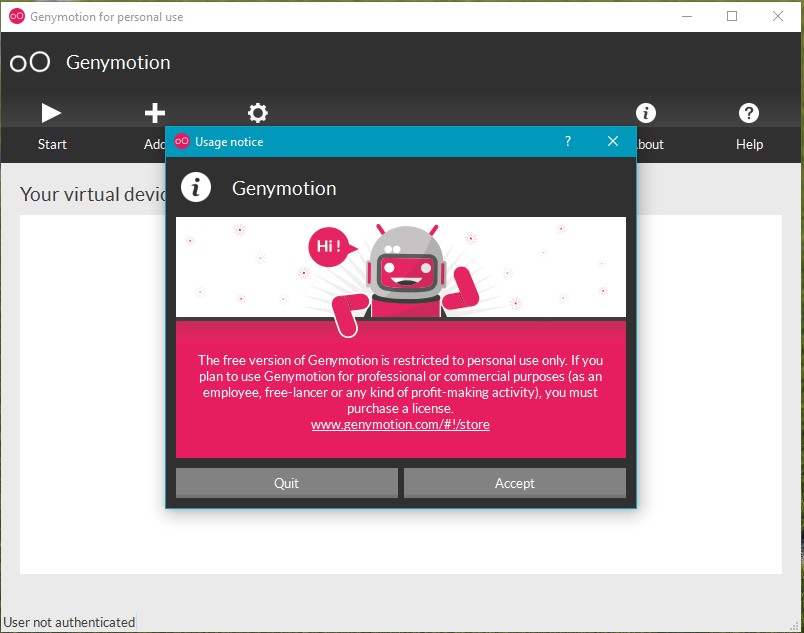Close the Usage notice dialog
The image size is (804, 633).
613,141
